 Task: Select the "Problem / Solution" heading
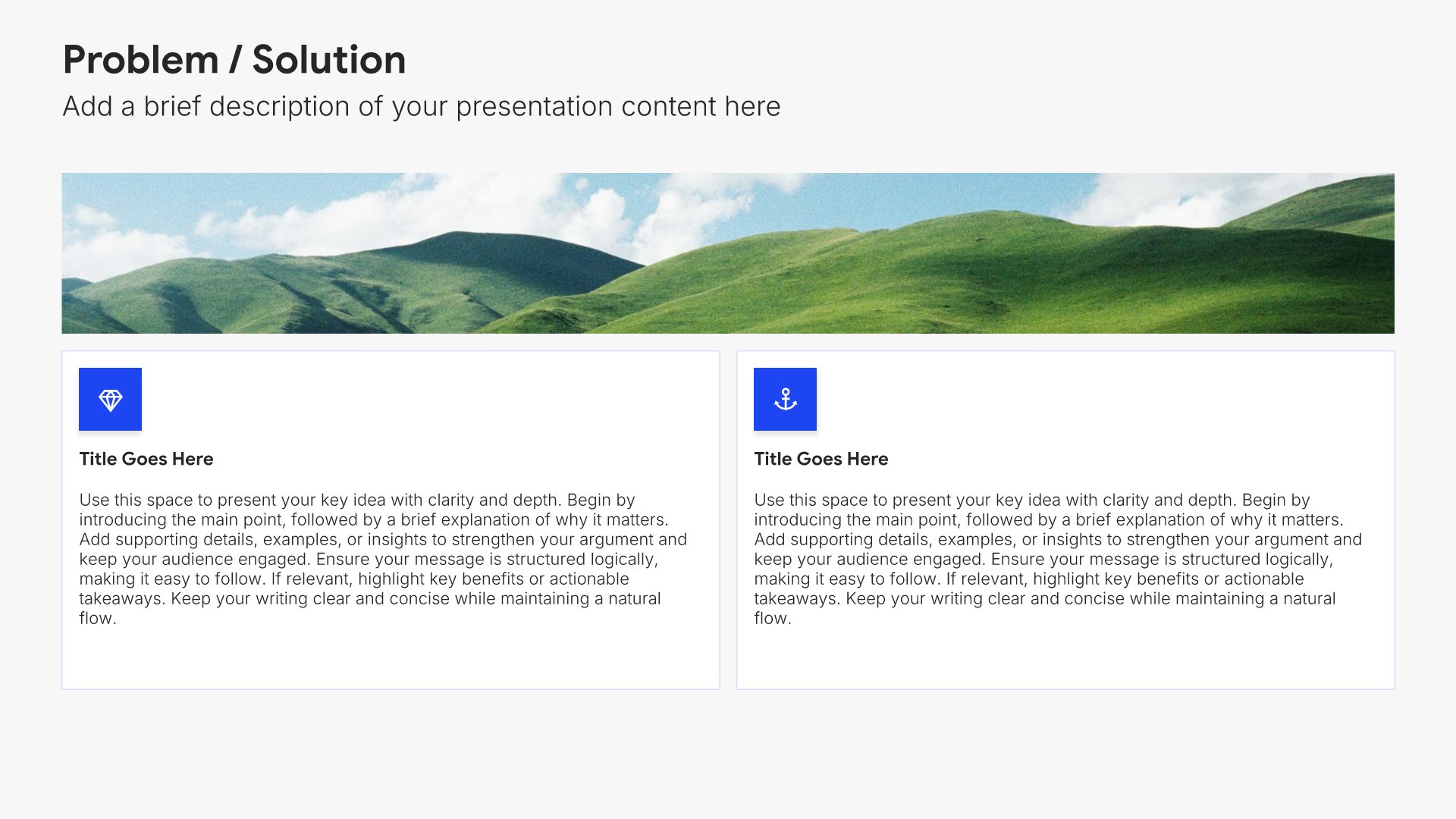[x=234, y=60]
